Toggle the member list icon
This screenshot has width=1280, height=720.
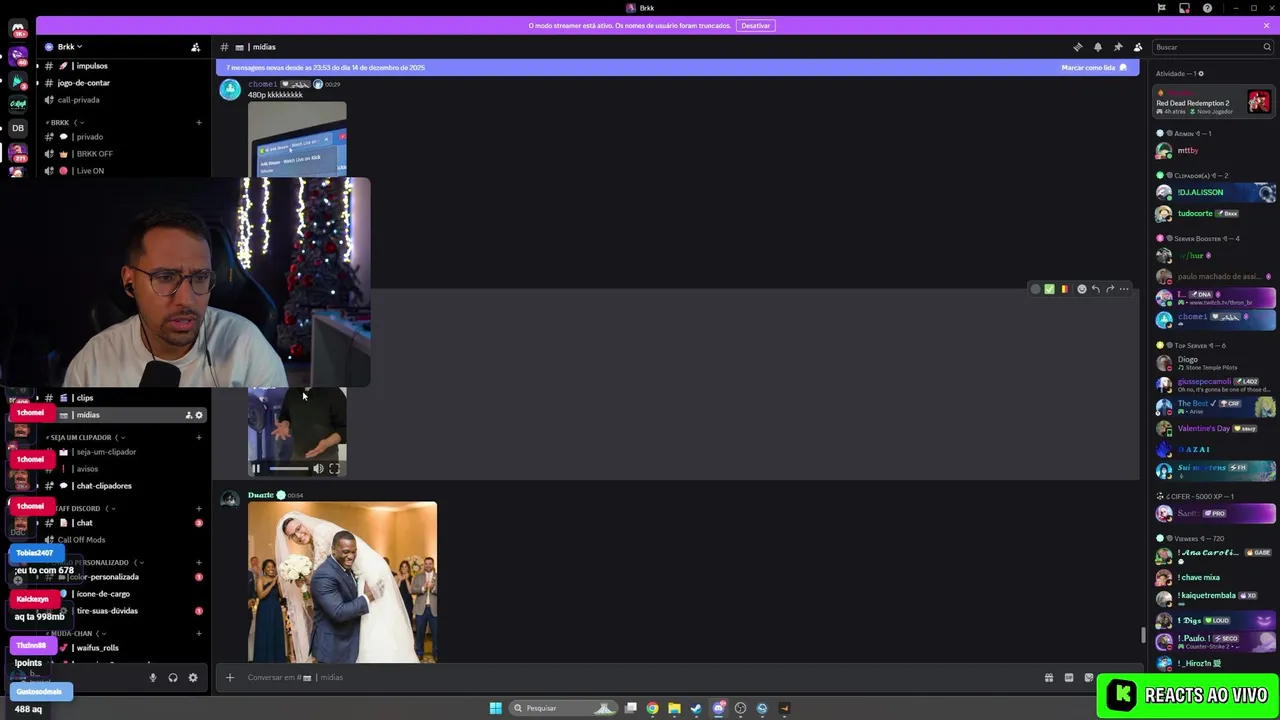pos(1138,47)
